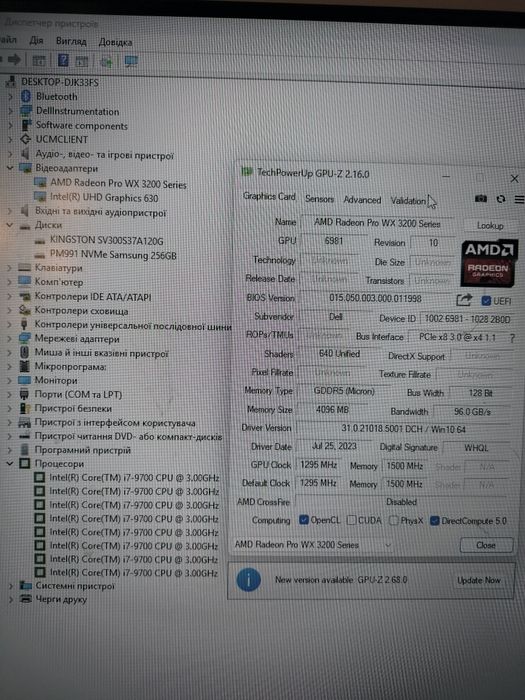Select Мікропрограма: item
525x700 pixels.
click(71, 367)
